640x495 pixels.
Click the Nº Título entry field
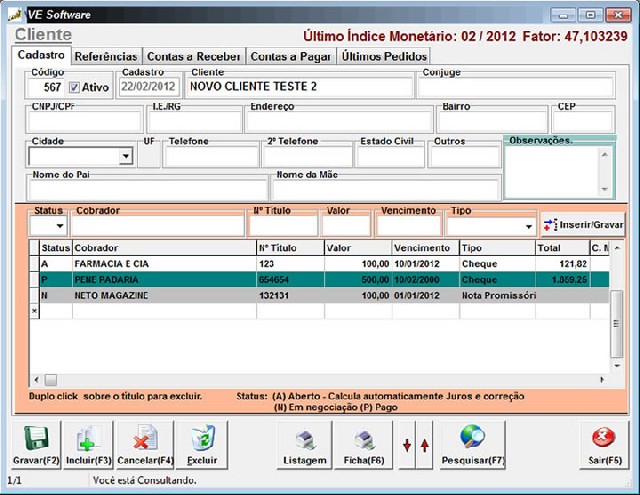(x=283, y=226)
